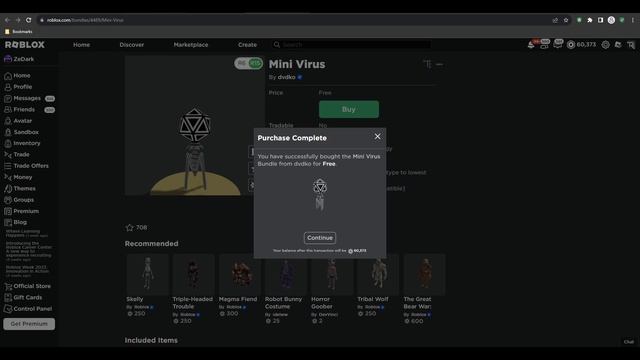Open the Robux balance 60,373

point(582,44)
